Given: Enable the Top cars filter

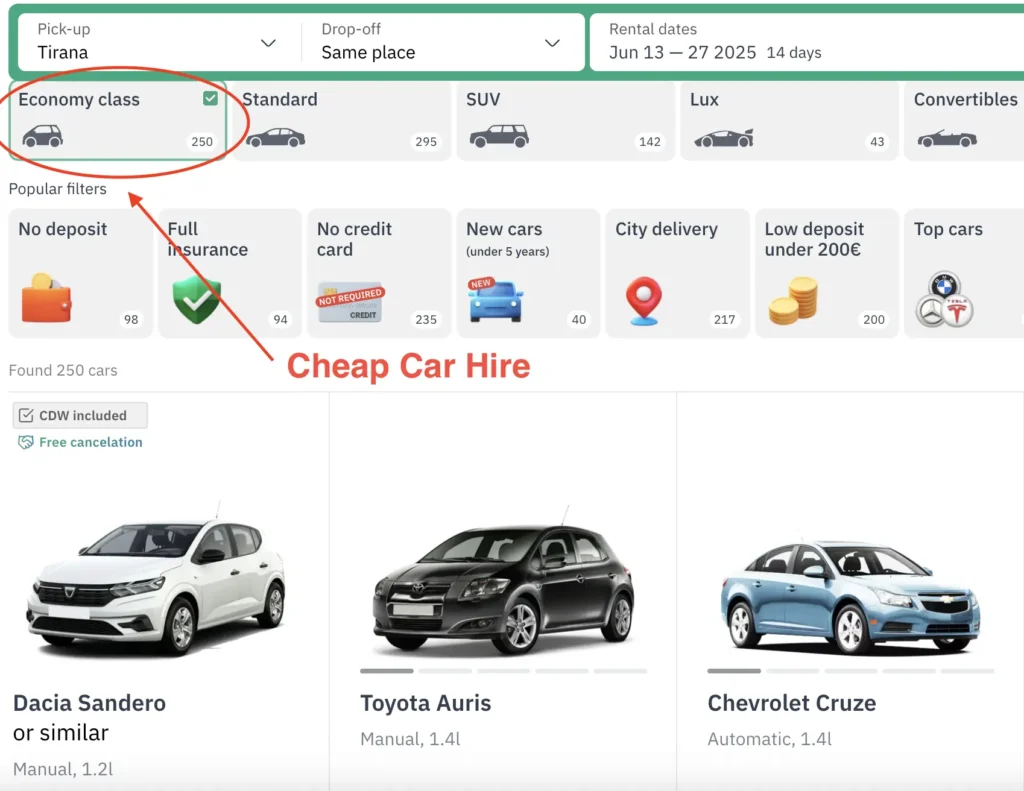Looking at the screenshot, I should (964, 273).
